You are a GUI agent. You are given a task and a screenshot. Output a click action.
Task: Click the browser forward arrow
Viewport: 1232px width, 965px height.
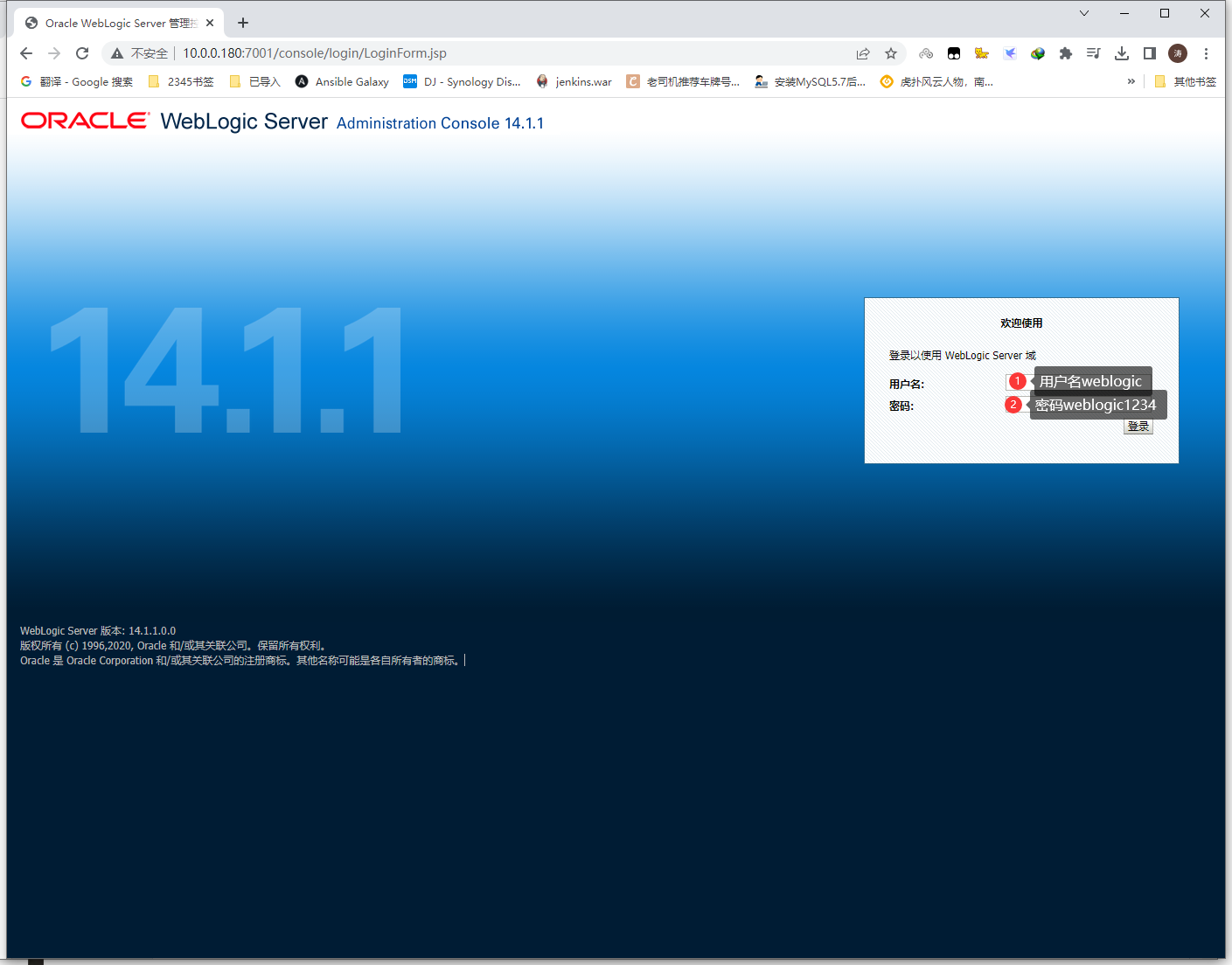[54, 53]
